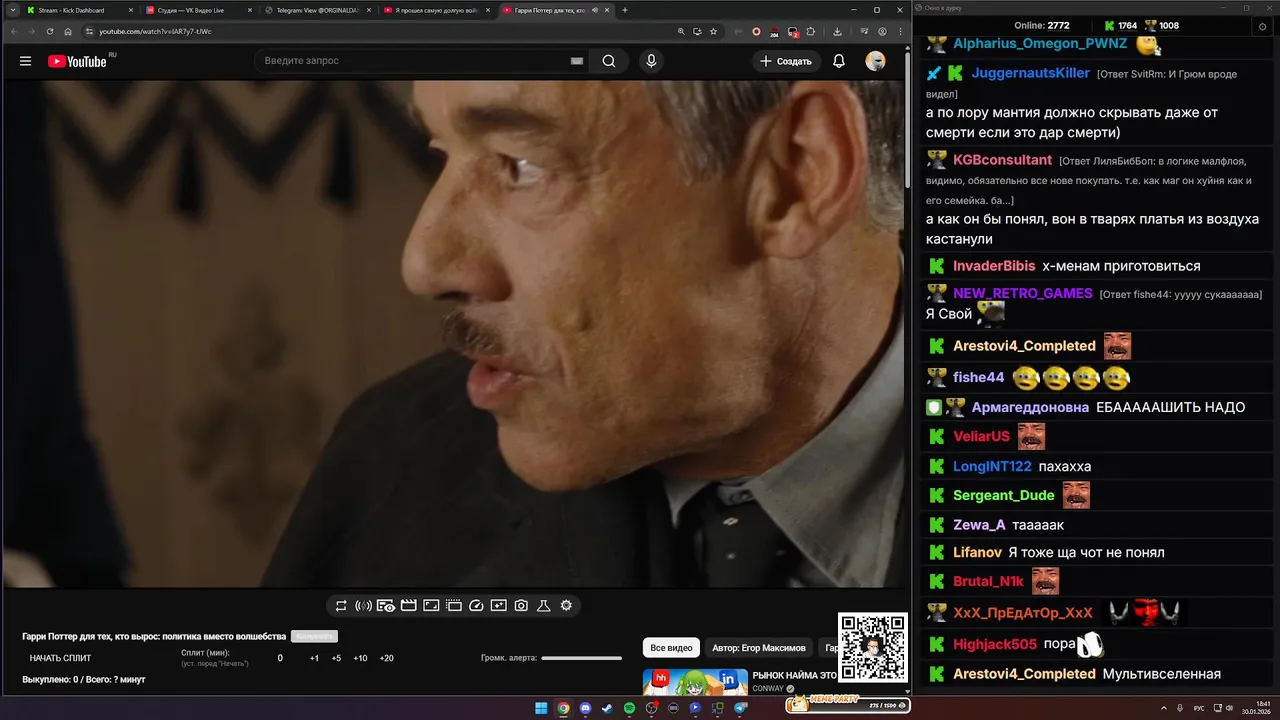Click the KGBconsultant username in chat
The width and height of the screenshot is (1280, 720).
(1002, 160)
